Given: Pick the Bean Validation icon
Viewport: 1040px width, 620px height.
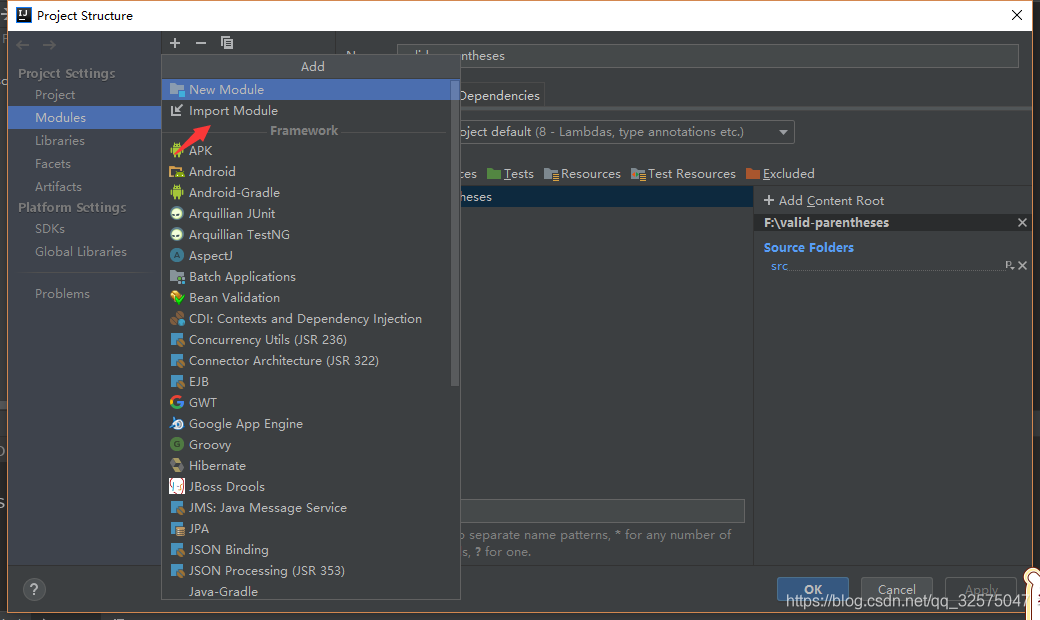Looking at the screenshot, I should (177, 298).
